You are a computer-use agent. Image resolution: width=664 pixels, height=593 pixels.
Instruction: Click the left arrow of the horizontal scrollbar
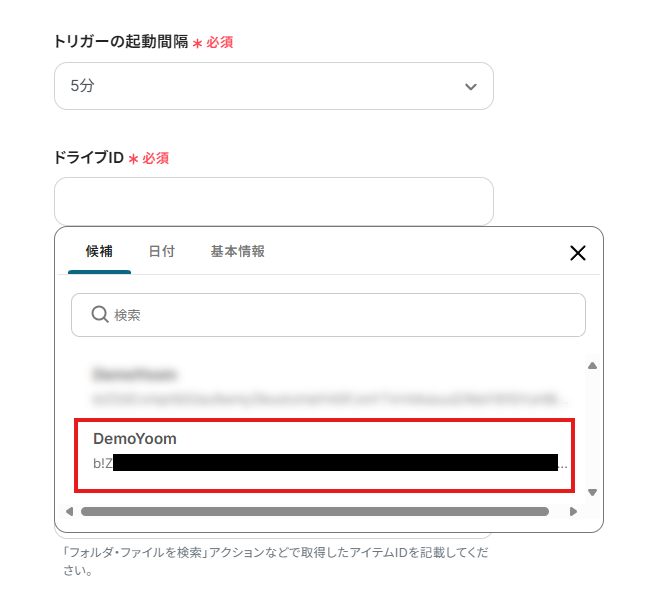coord(69,512)
